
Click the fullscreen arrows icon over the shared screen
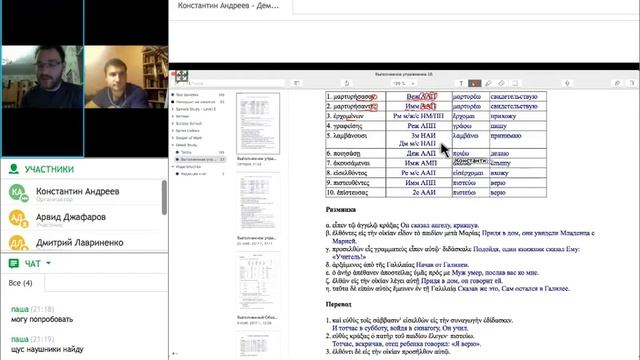[x=182, y=76]
